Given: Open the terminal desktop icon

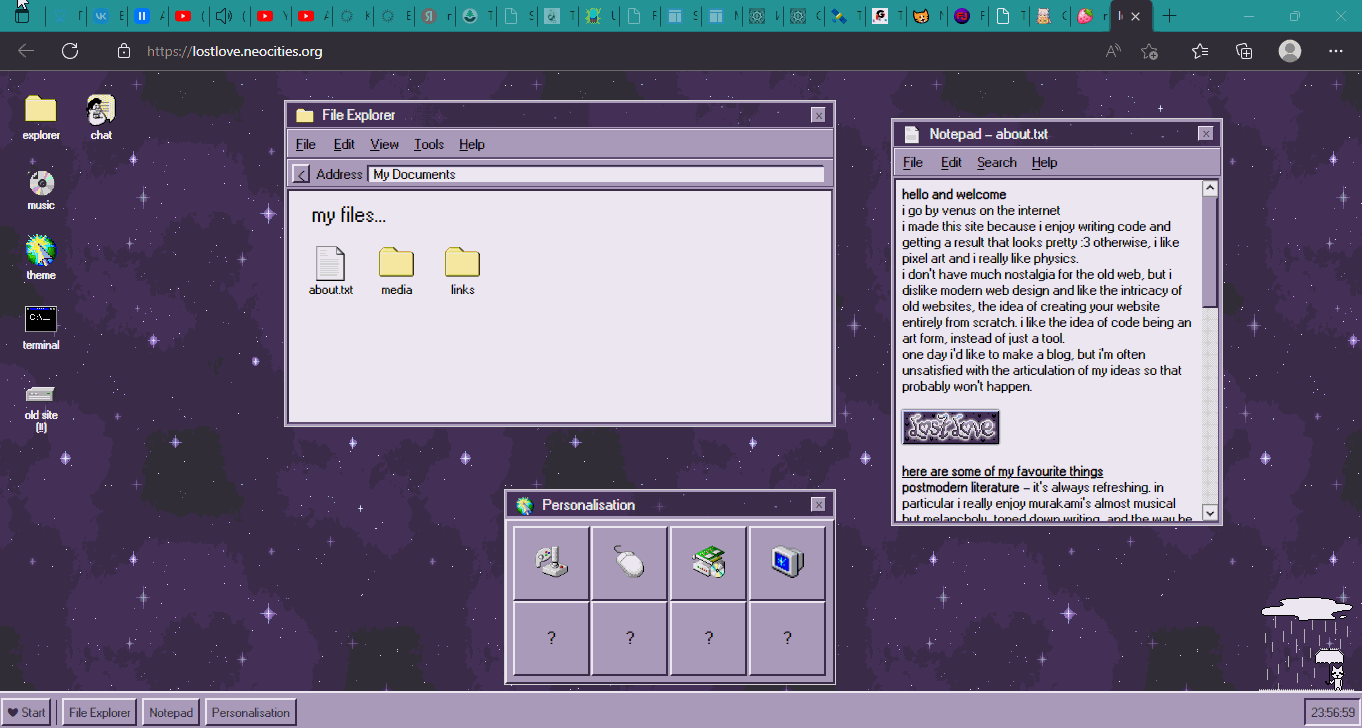Looking at the screenshot, I should (x=41, y=320).
